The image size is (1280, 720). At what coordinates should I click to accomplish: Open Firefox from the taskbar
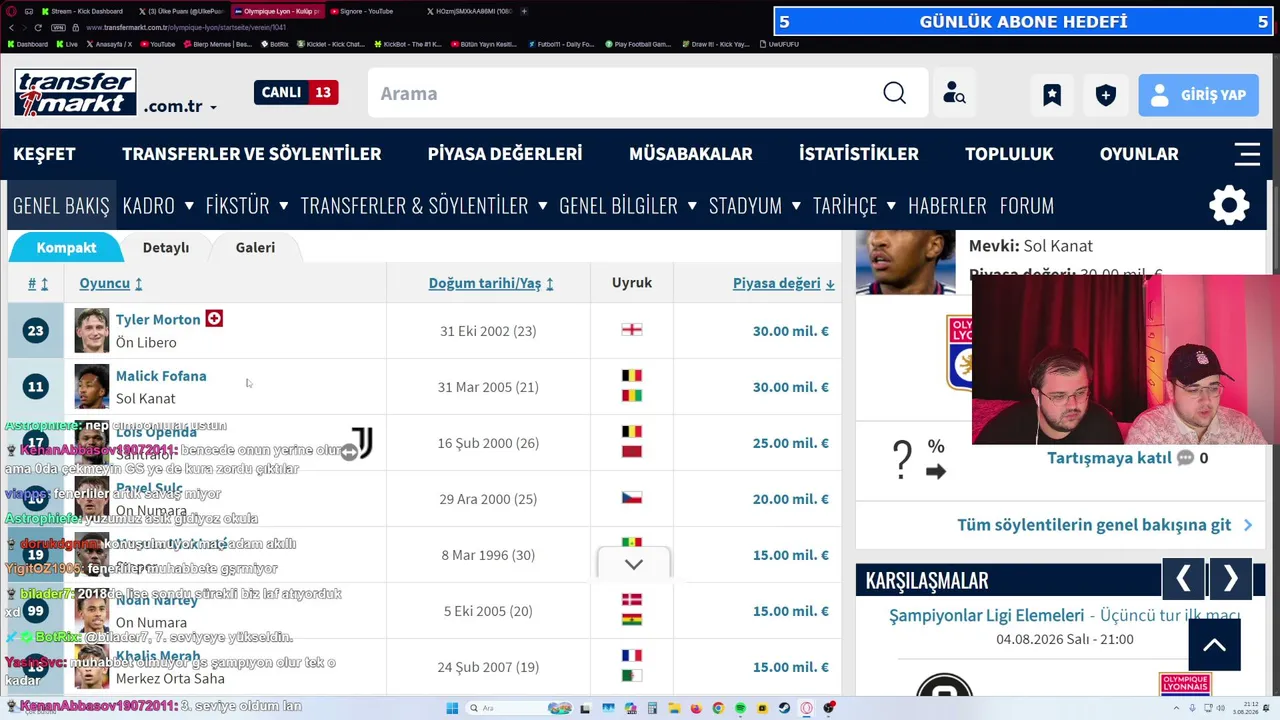[x=696, y=708]
